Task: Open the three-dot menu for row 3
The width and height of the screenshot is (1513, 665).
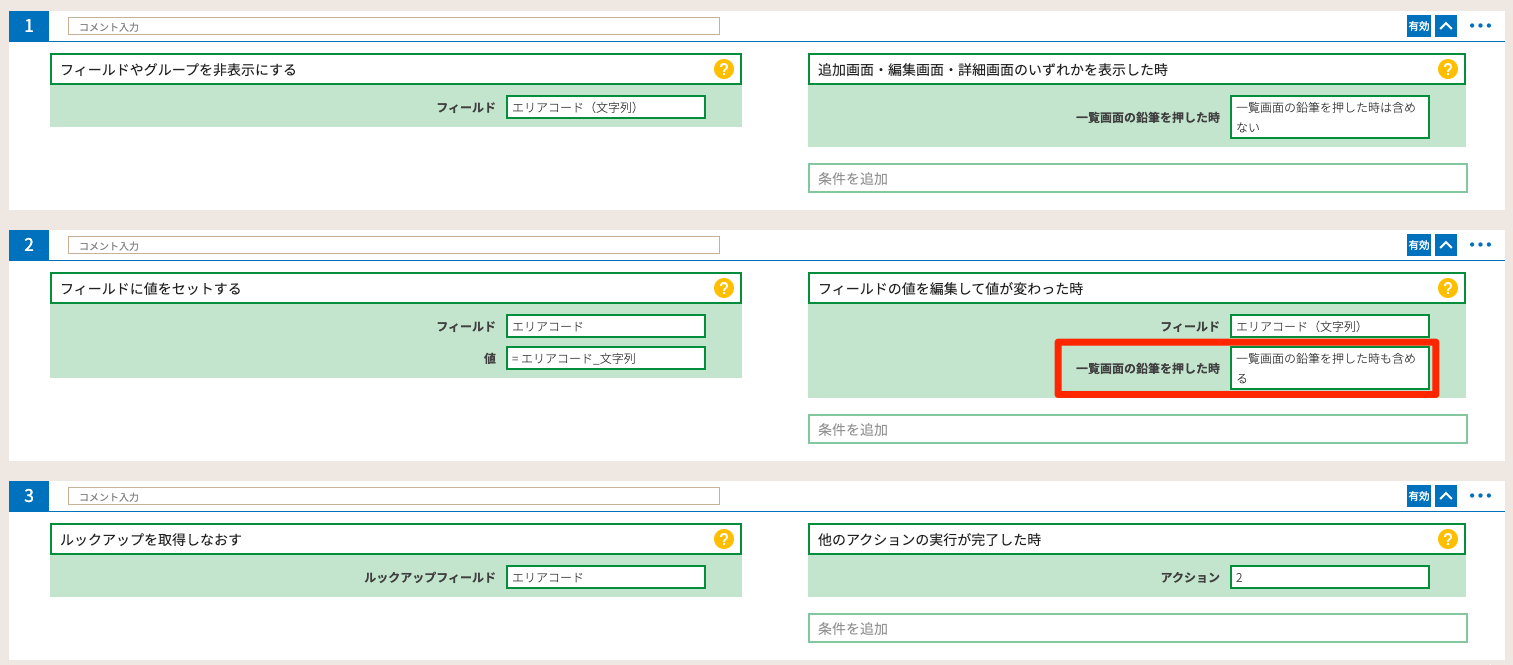Action: tap(1481, 495)
